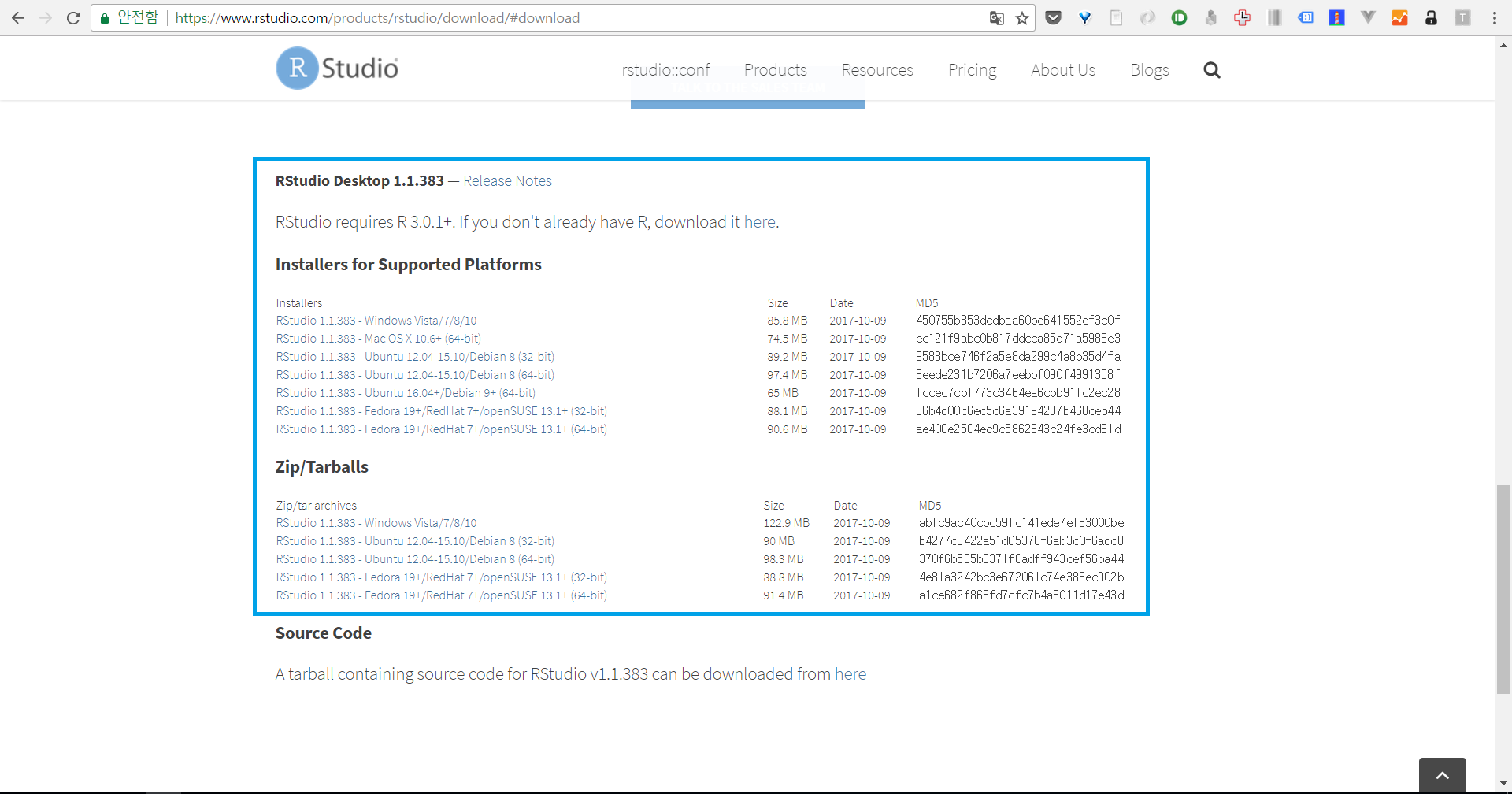Open the Products menu
This screenshot has width=1512, height=794.
[x=776, y=70]
